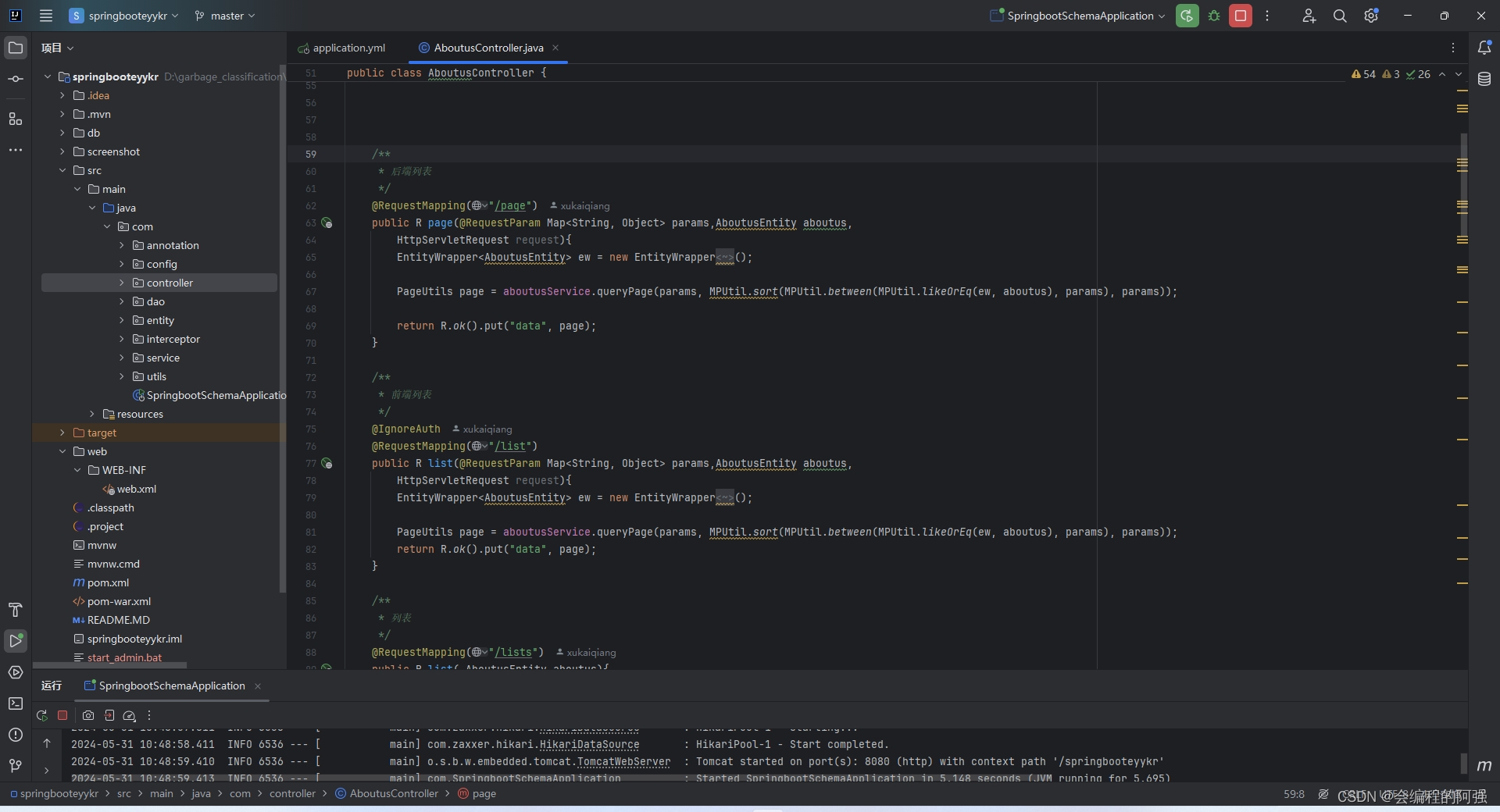Screen dimensions: 1500x812
Task: Debug SpringbootSchemaApplication with bug icon
Action: 1214,16
